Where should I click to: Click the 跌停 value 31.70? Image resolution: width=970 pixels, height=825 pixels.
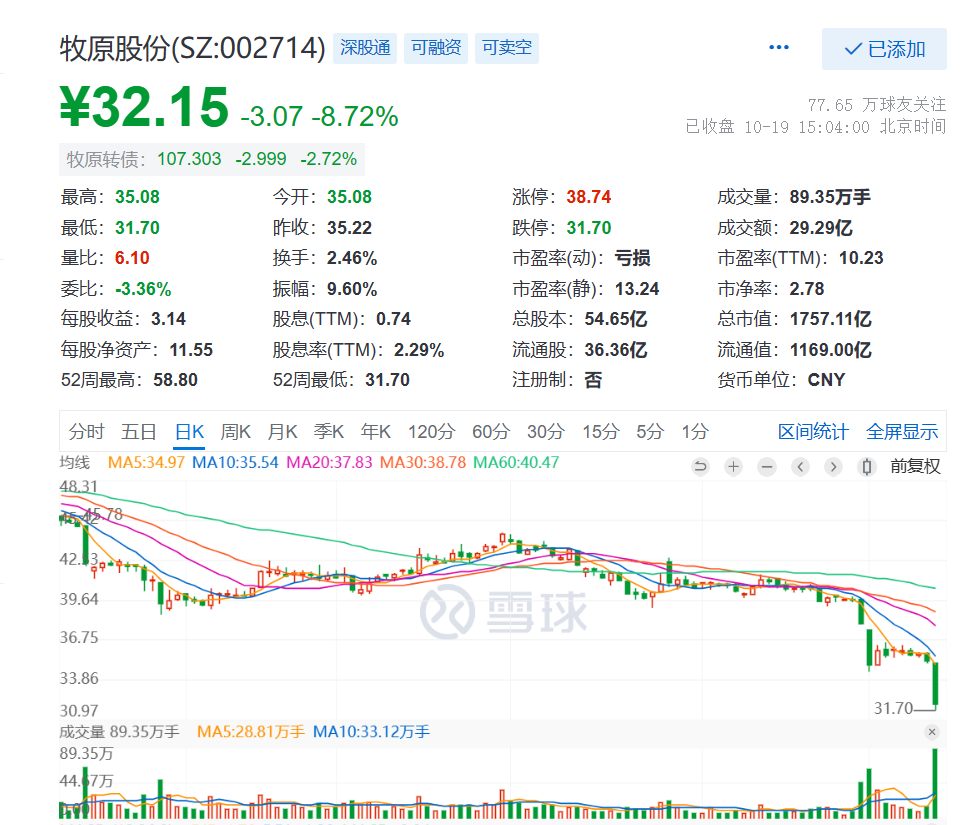[x=588, y=228]
